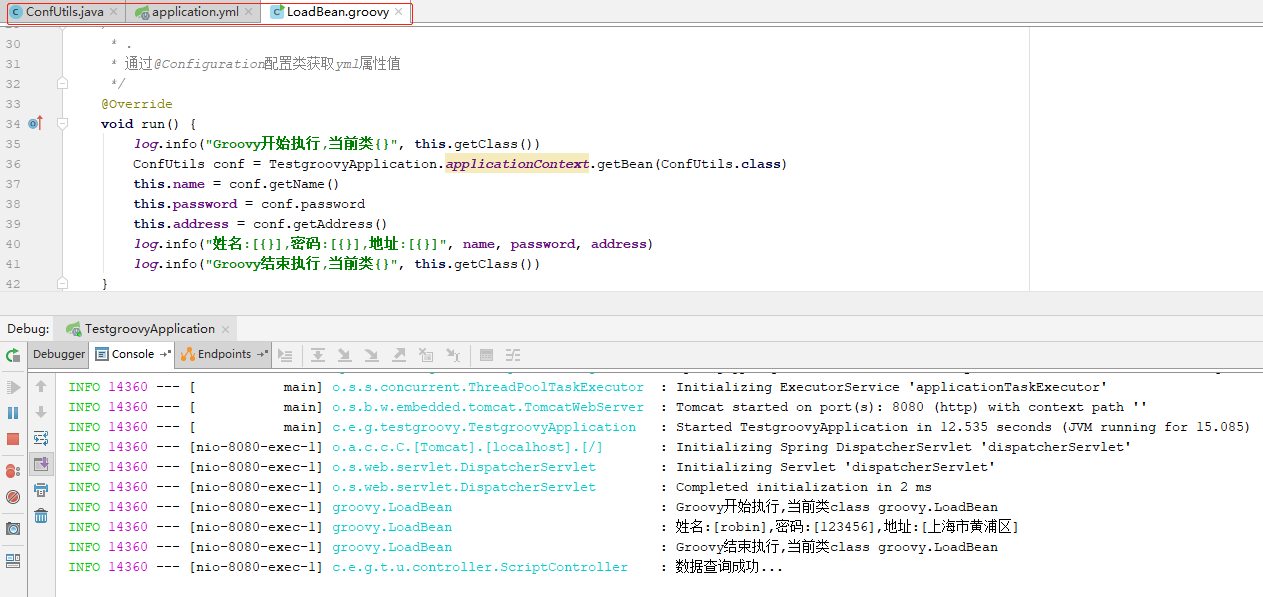This screenshot has width=1263, height=597.
Task: Pause the running program
Action: tap(13, 413)
